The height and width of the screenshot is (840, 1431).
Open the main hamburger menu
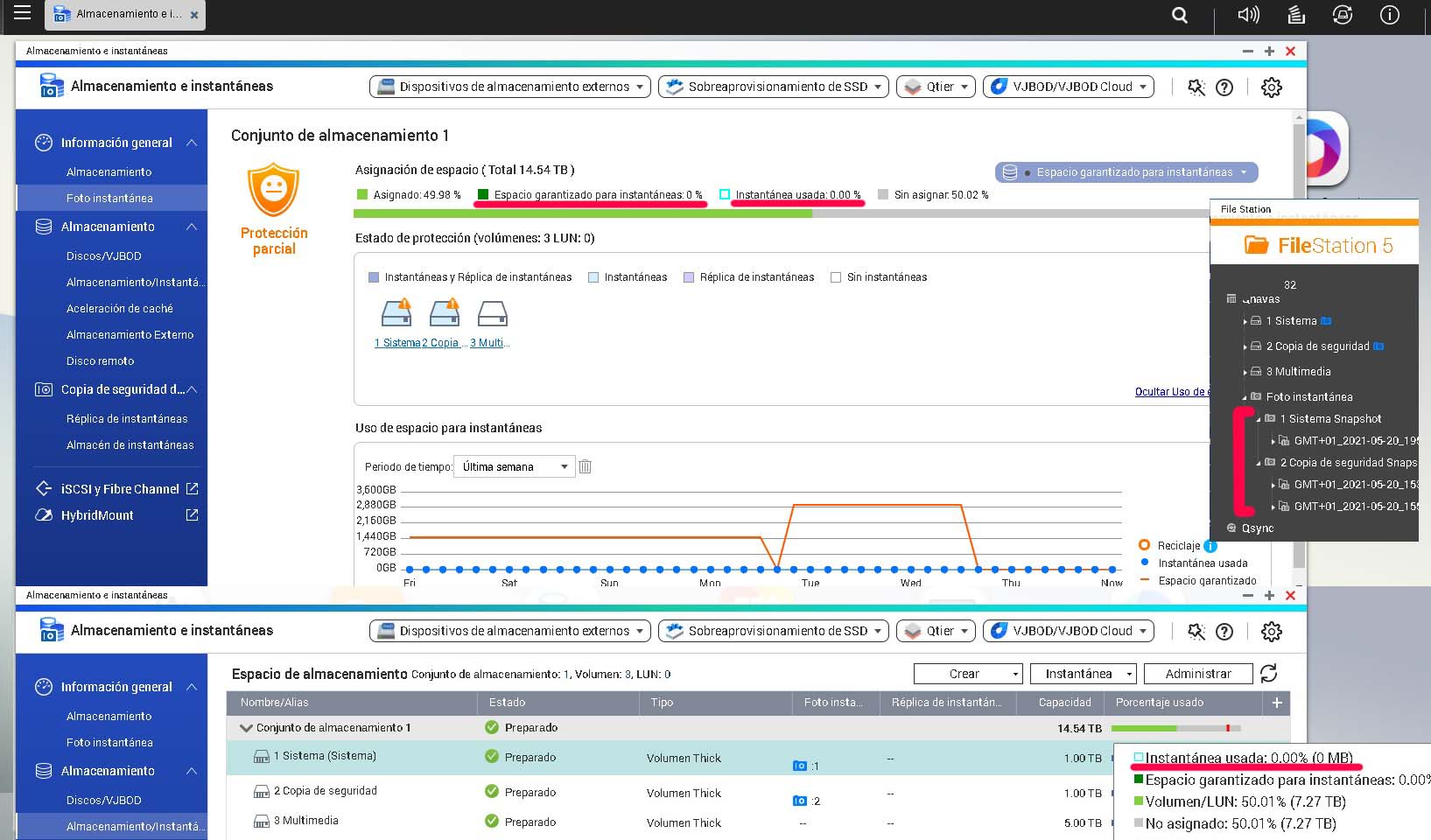point(22,13)
